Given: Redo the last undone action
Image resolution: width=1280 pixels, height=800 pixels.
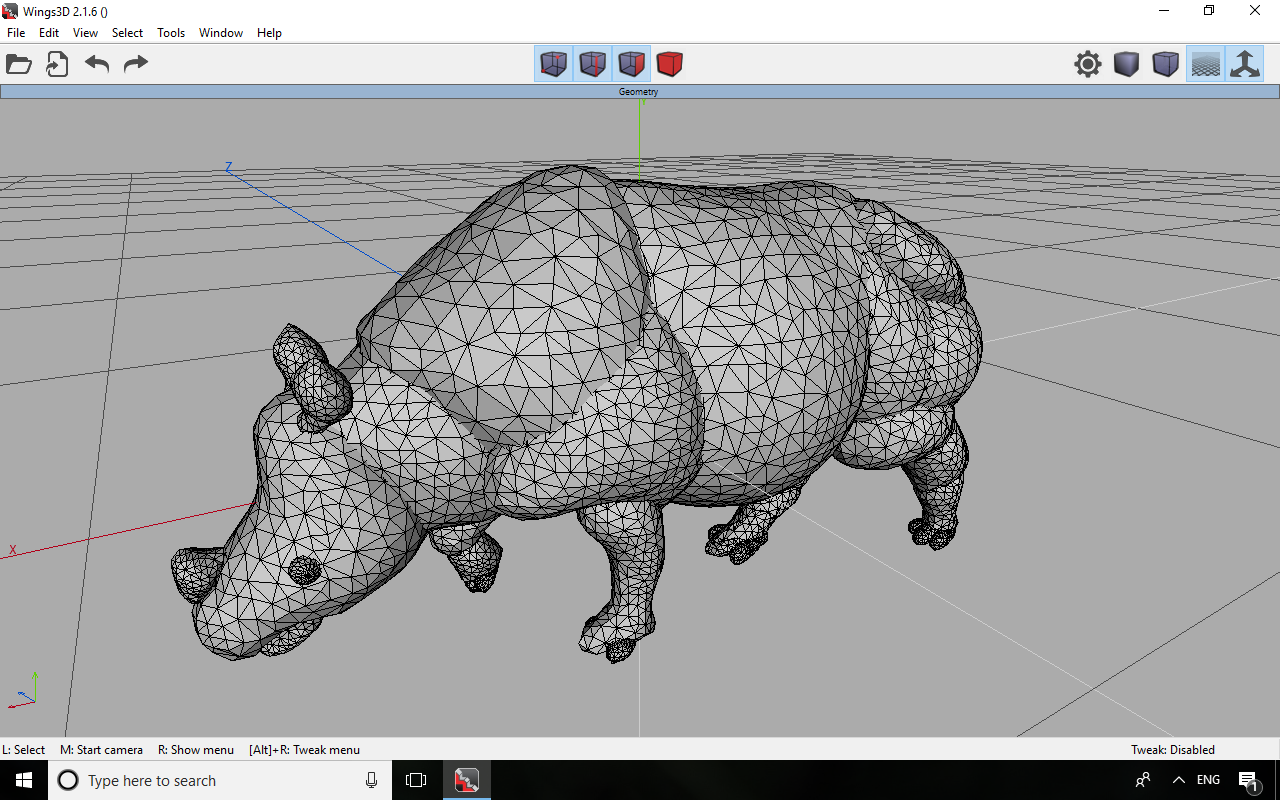Looking at the screenshot, I should 134,63.
